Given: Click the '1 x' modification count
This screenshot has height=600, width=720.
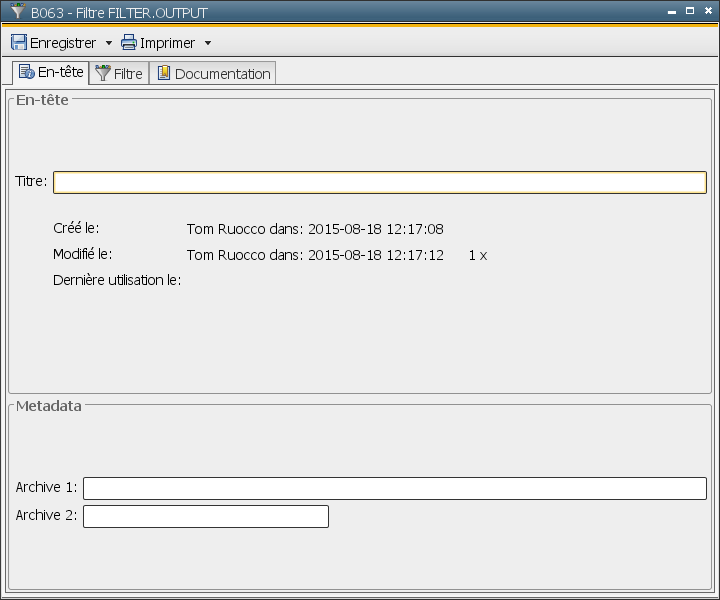Looking at the screenshot, I should click(x=478, y=256).
